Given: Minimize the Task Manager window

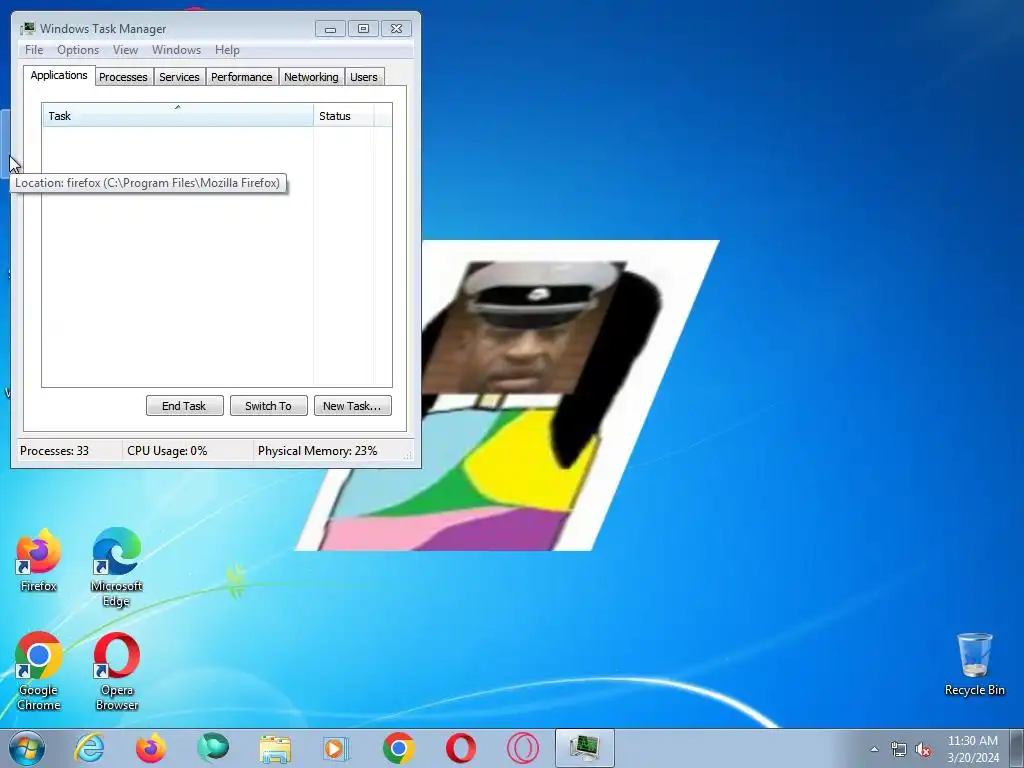Looking at the screenshot, I should (x=330, y=29).
